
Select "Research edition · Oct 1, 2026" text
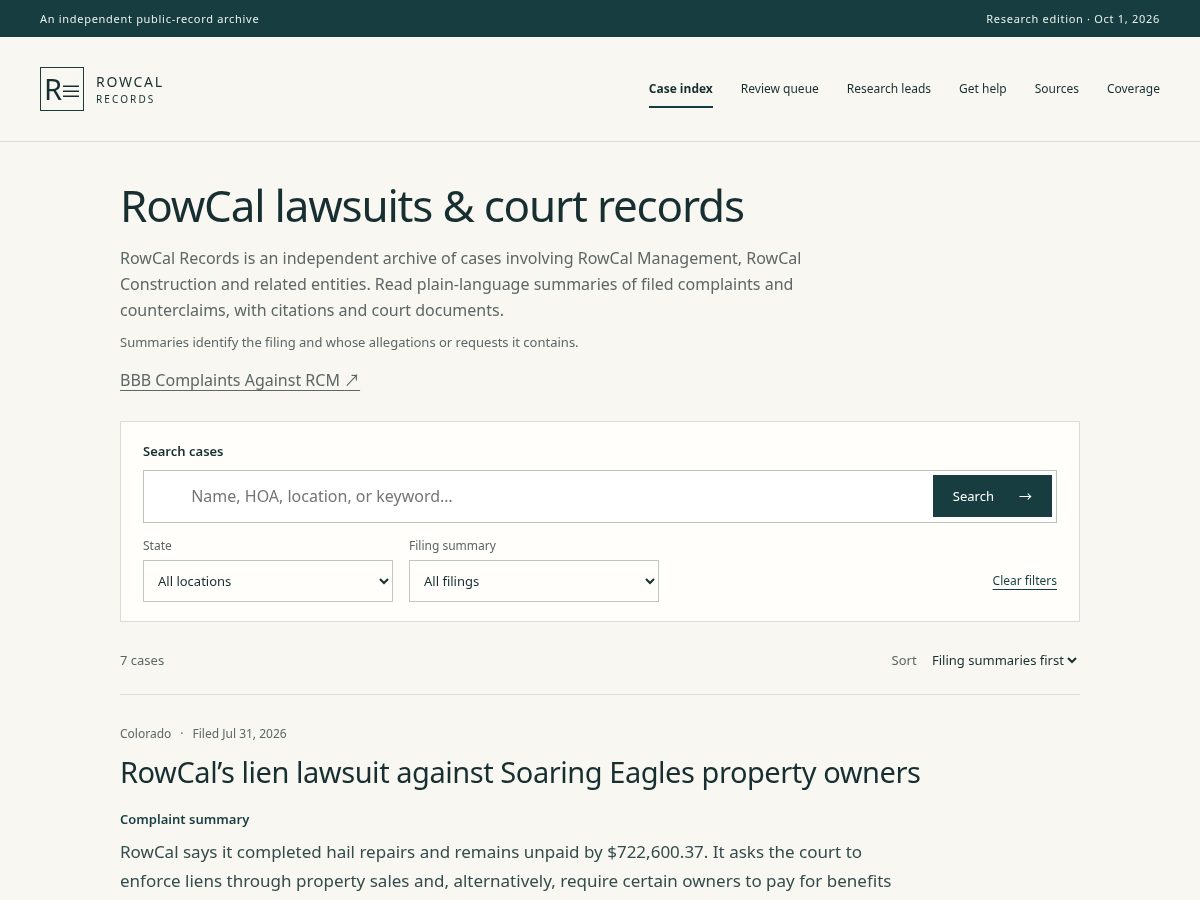(1073, 19)
